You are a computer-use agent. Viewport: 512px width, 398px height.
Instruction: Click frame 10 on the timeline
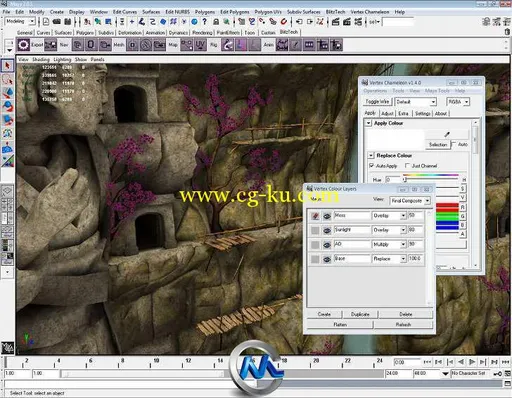[x=155, y=362]
